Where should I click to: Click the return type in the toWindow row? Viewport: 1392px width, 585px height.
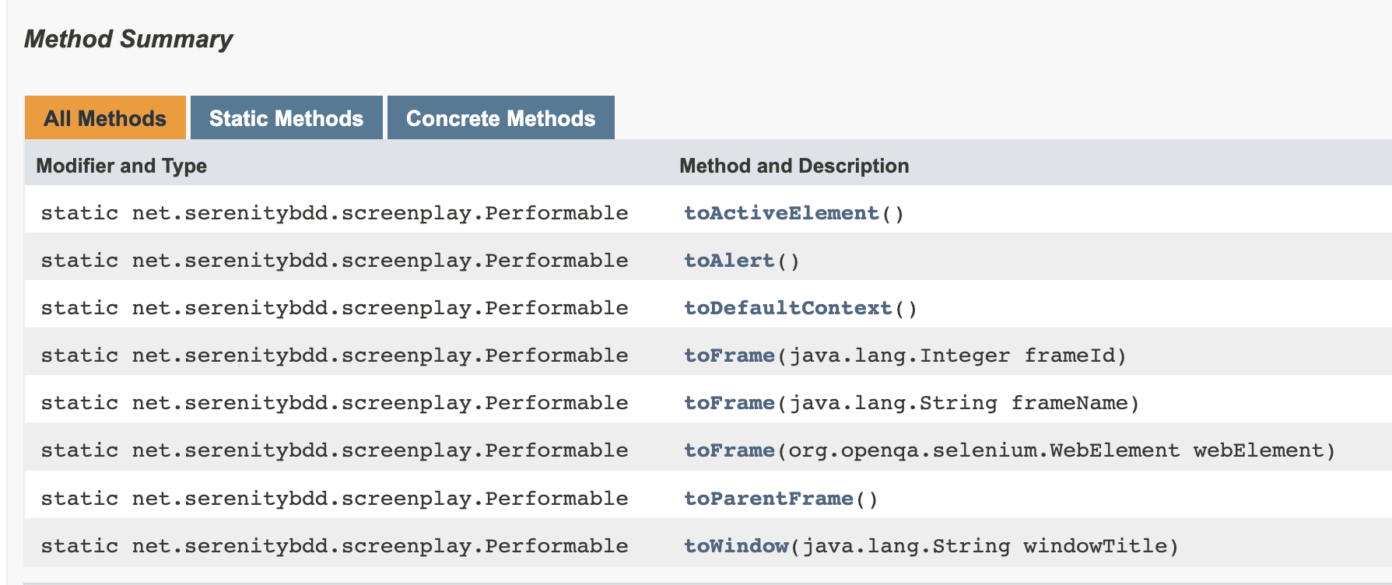click(x=379, y=546)
